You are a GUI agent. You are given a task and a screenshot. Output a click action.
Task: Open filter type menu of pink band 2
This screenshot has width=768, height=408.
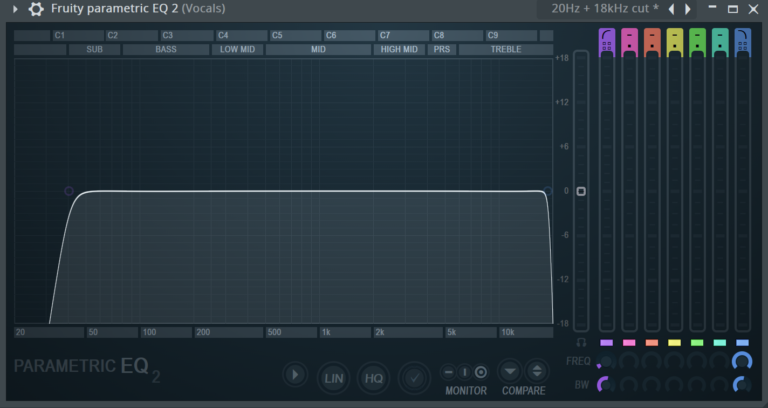coord(629,40)
